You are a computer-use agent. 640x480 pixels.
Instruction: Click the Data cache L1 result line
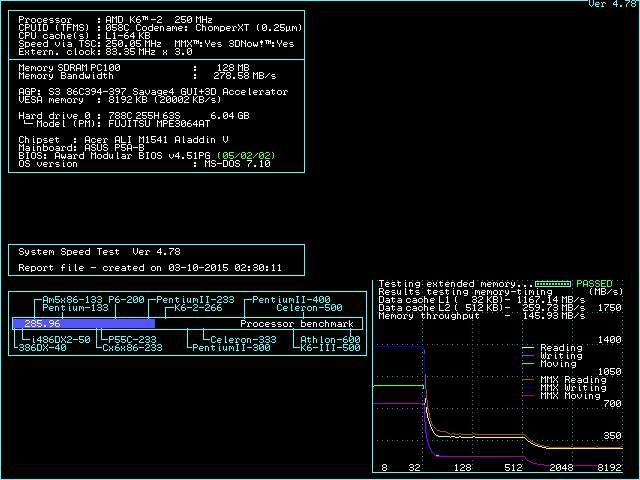(x=482, y=300)
